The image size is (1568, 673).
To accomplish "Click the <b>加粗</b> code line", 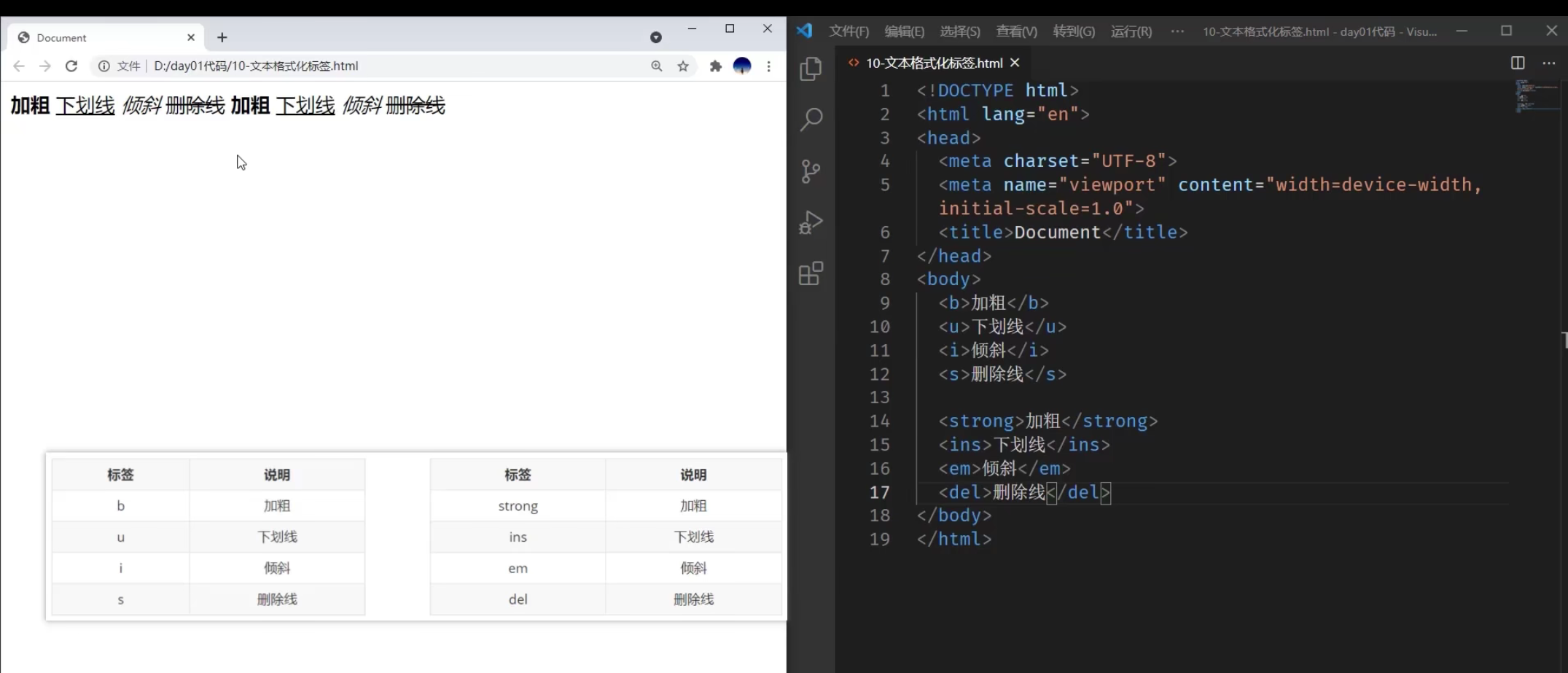I will (994, 303).
